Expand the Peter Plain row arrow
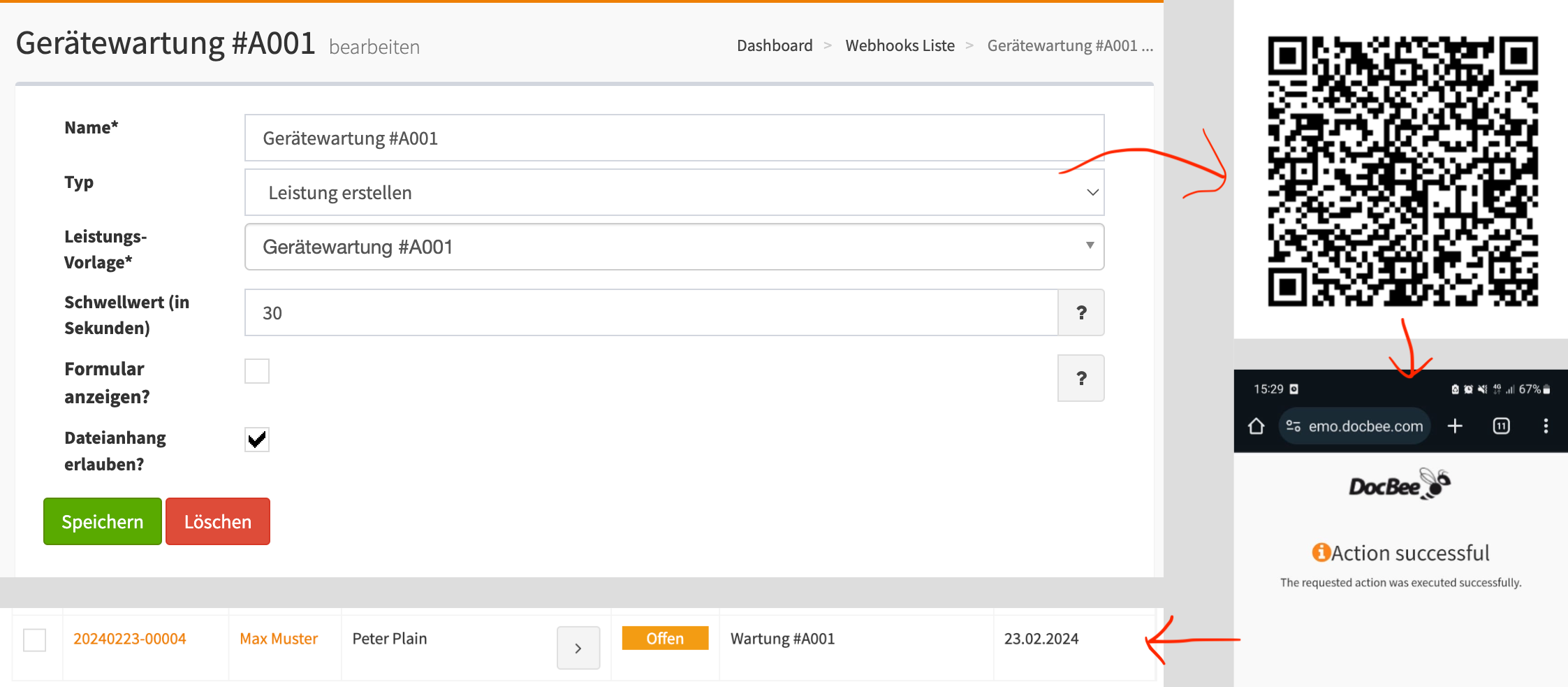The width and height of the screenshot is (1568, 687). [x=578, y=648]
